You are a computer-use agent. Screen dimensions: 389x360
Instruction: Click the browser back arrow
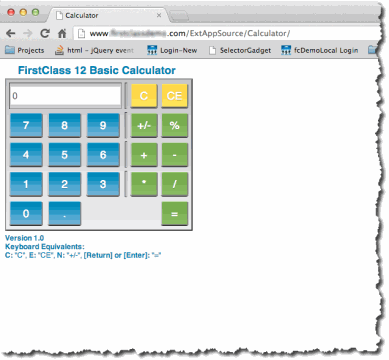(11, 33)
